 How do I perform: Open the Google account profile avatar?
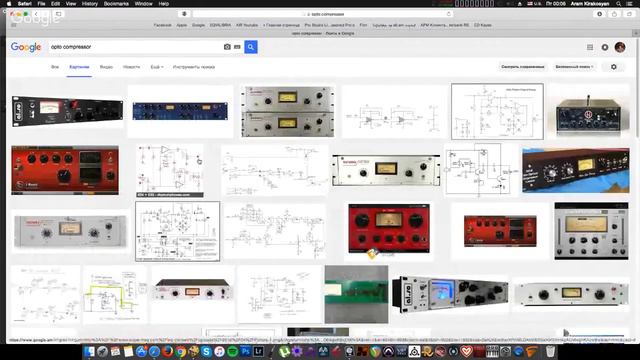(620, 47)
